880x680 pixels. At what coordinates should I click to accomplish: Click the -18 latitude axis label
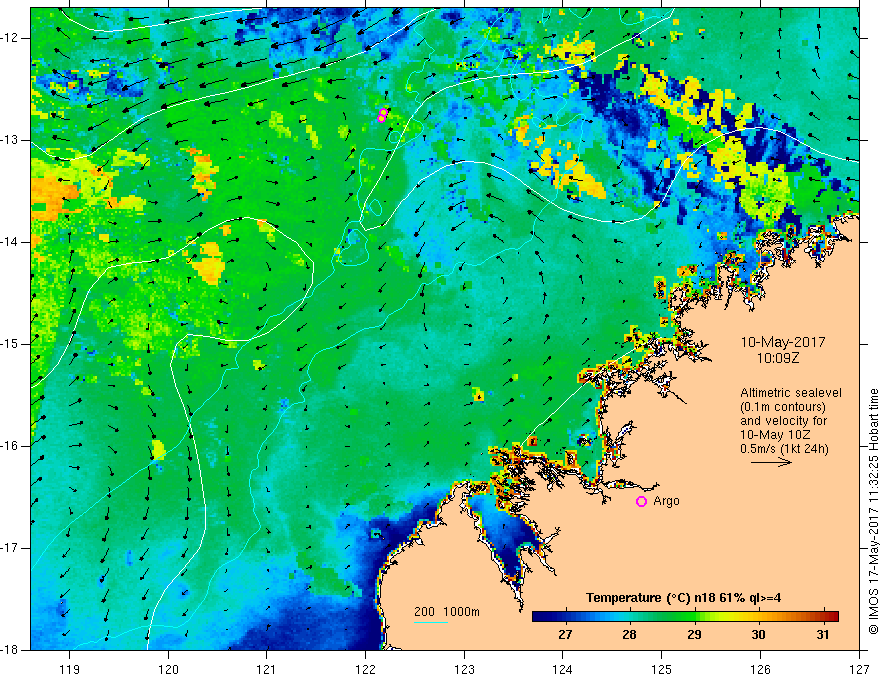click(10, 650)
